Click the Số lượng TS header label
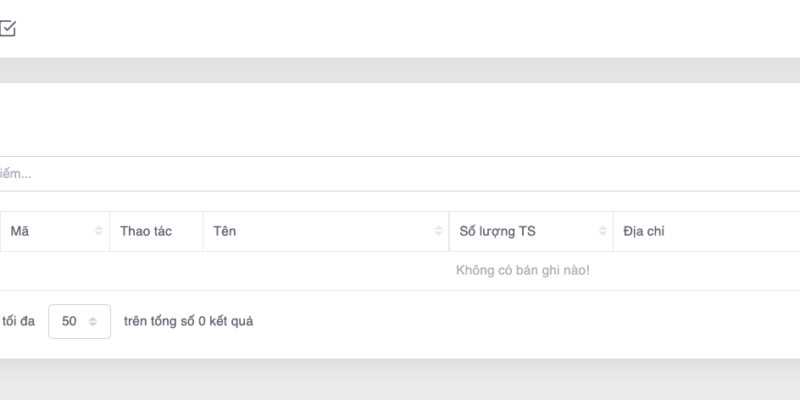The image size is (800, 400). click(497, 231)
